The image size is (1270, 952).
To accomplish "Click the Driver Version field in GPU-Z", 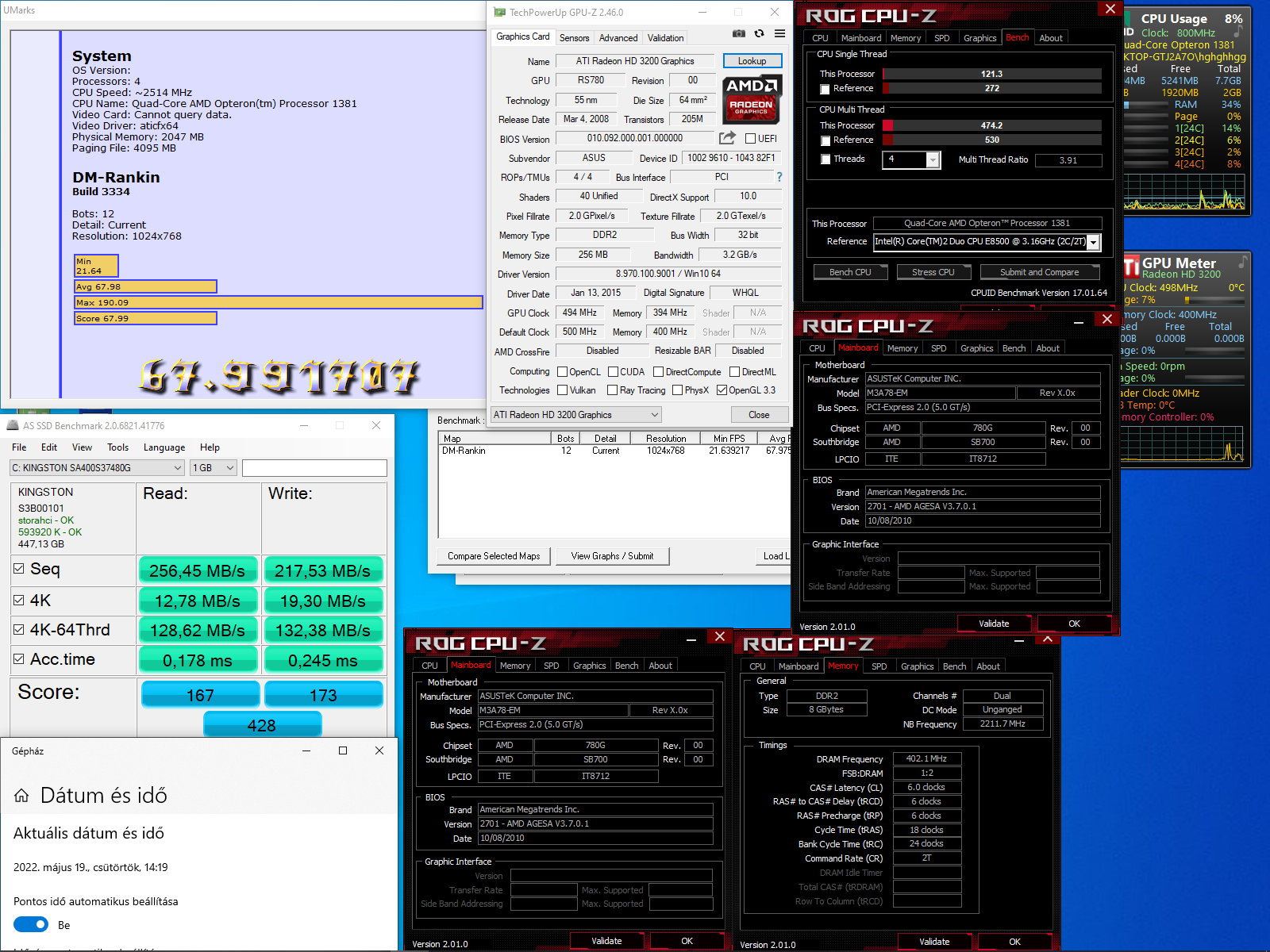I will pos(668,274).
